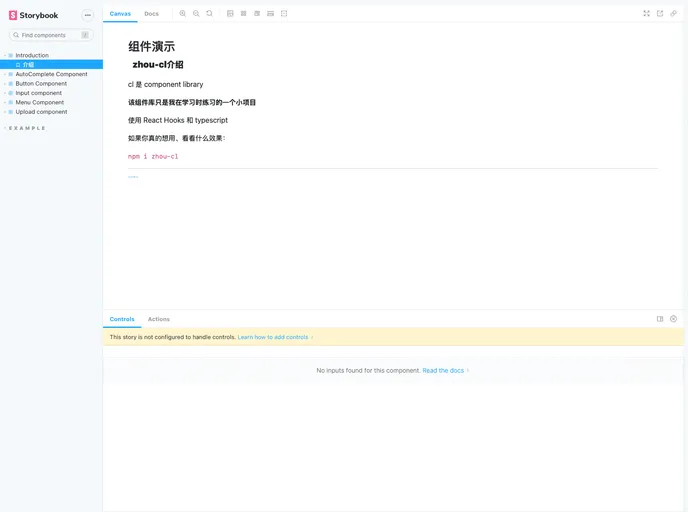Toggle the outline overlay tool
Screen dimensions: 688x512
pos(284,14)
